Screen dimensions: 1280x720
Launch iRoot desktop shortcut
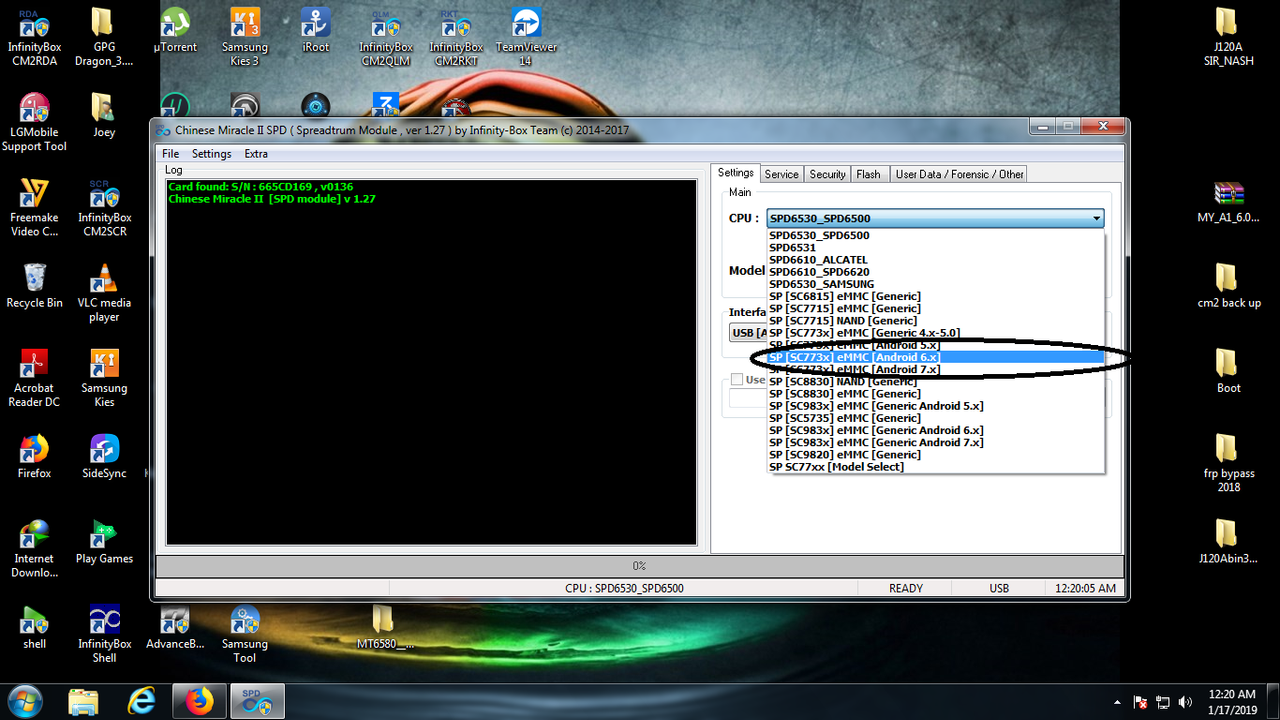coord(316,30)
